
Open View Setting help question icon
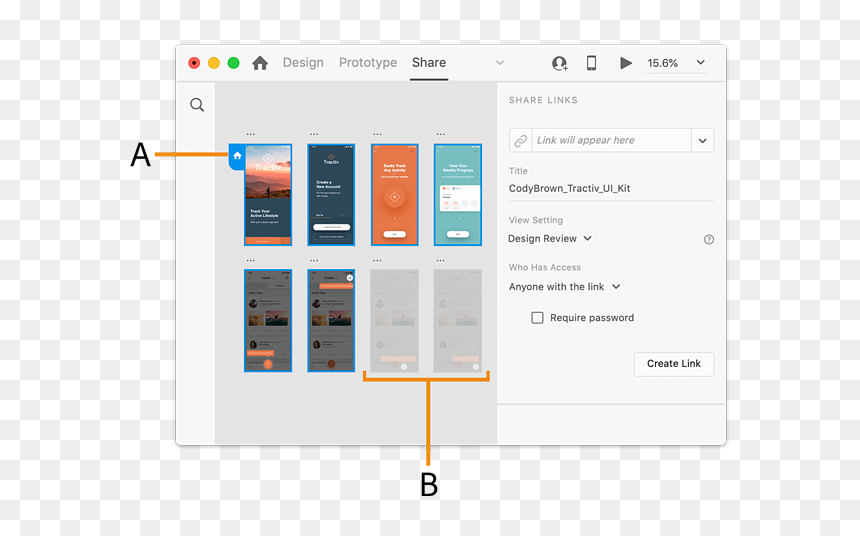pos(709,239)
